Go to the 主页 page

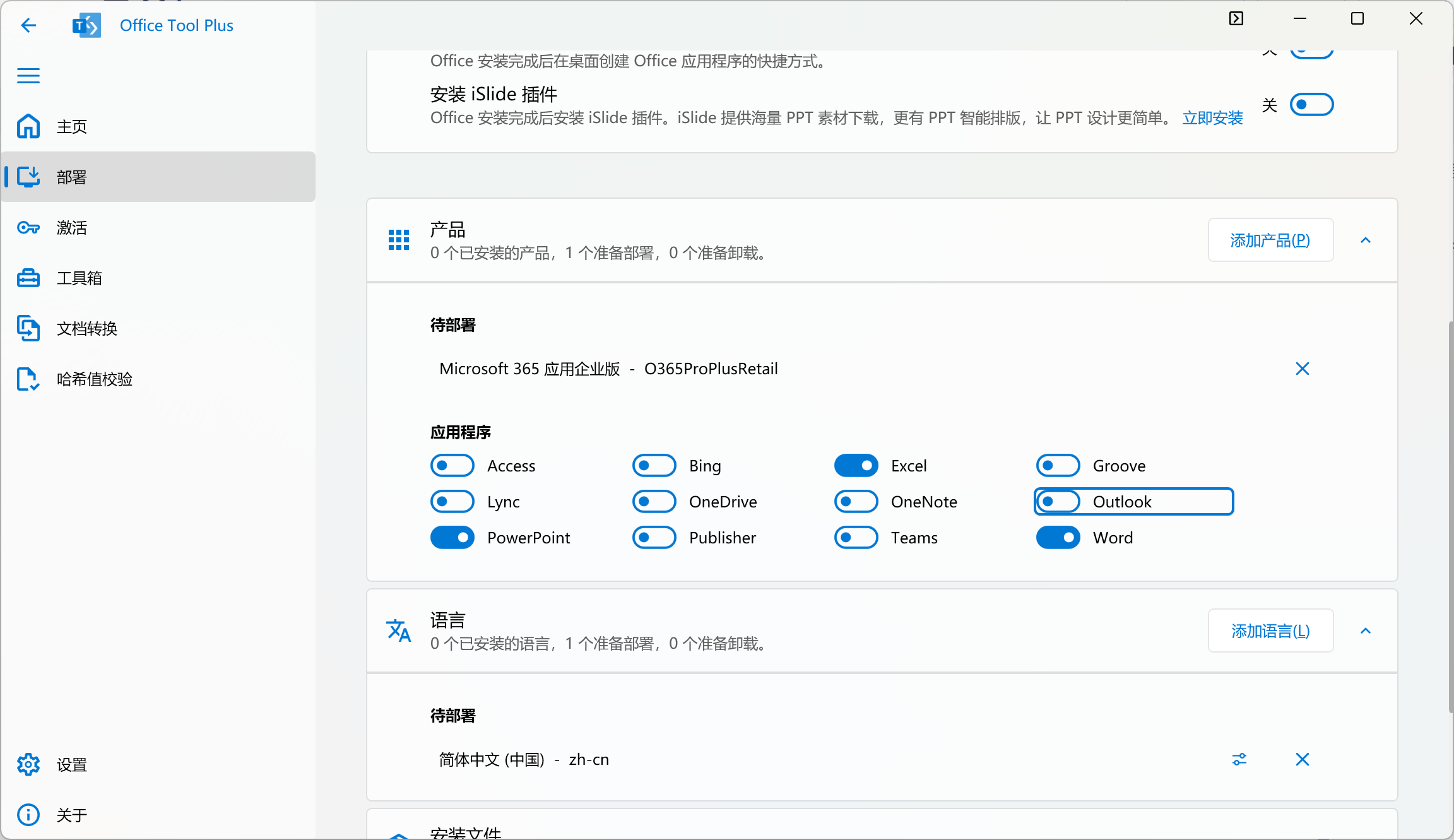[x=158, y=126]
